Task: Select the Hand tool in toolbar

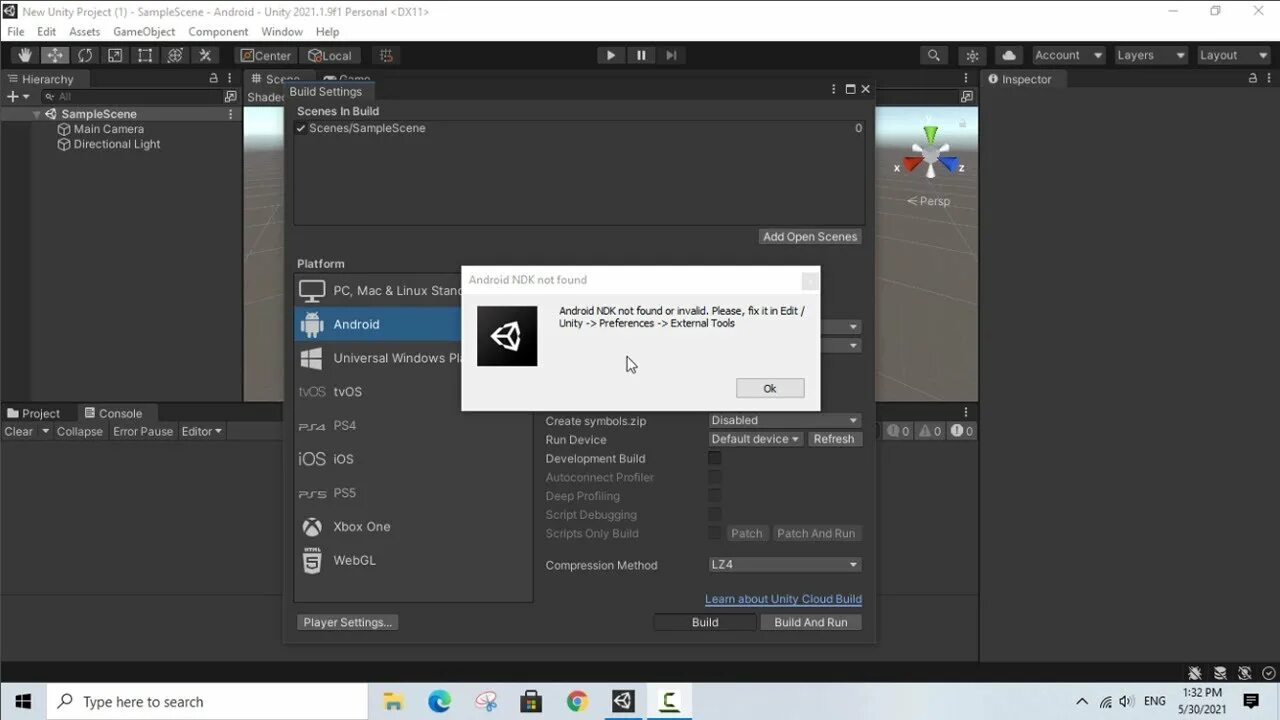Action: [25, 55]
